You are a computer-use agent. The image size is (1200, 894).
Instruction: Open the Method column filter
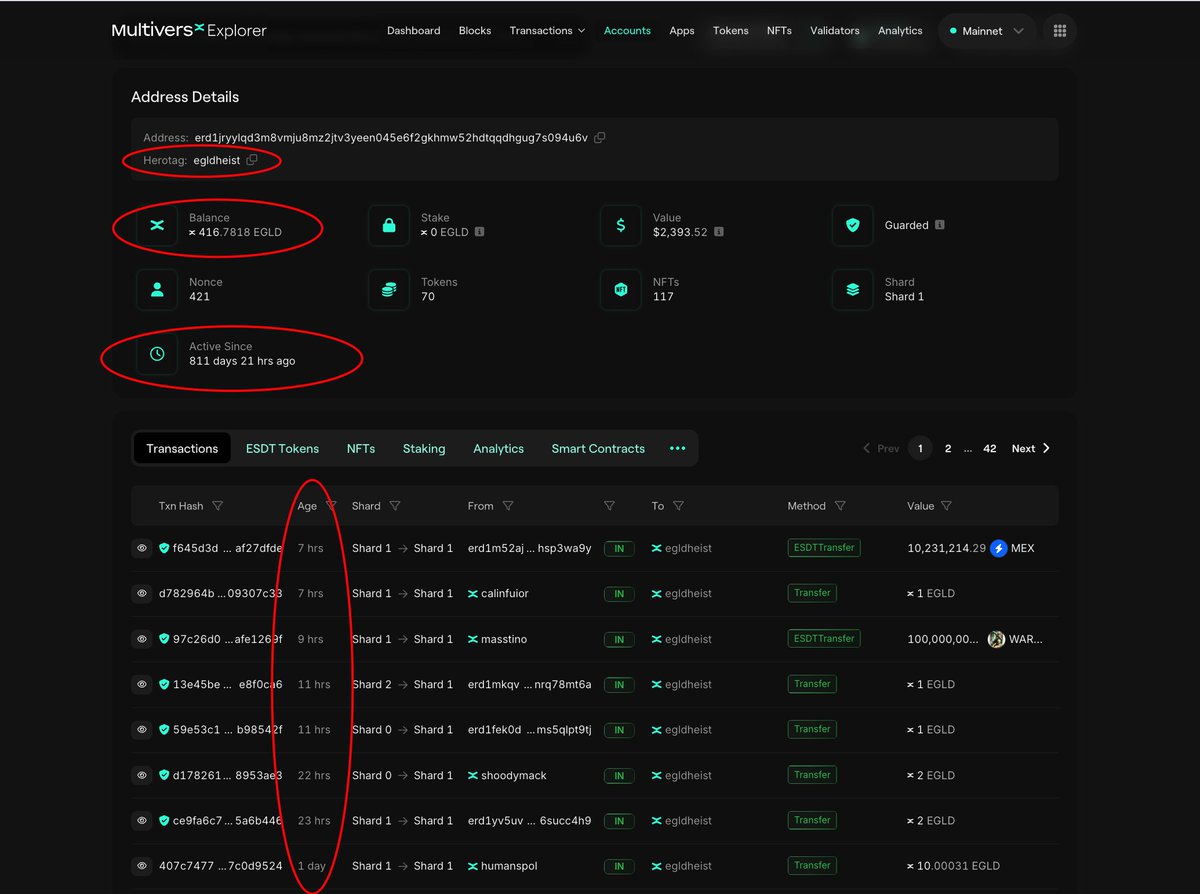[x=840, y=506]
